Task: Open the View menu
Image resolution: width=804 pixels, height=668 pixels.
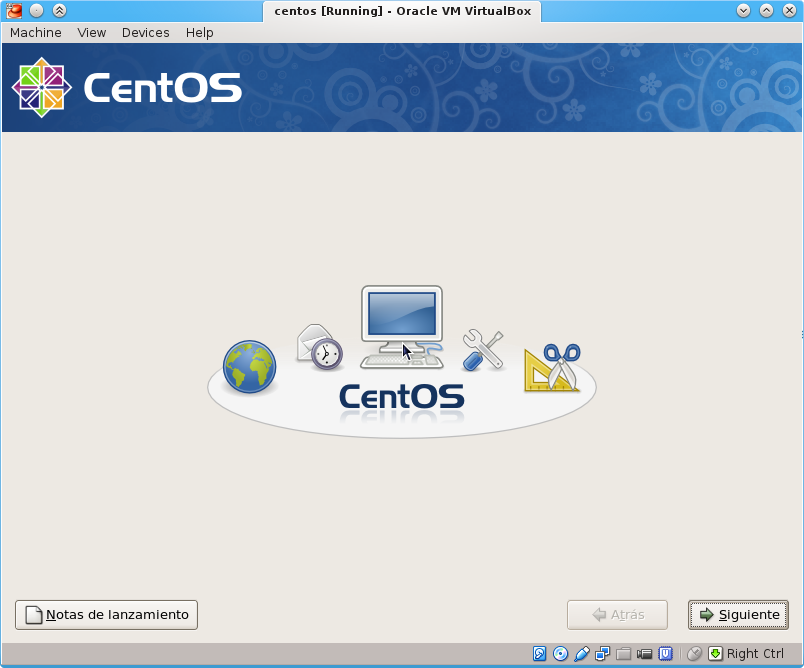Action: tap(91, 32)
